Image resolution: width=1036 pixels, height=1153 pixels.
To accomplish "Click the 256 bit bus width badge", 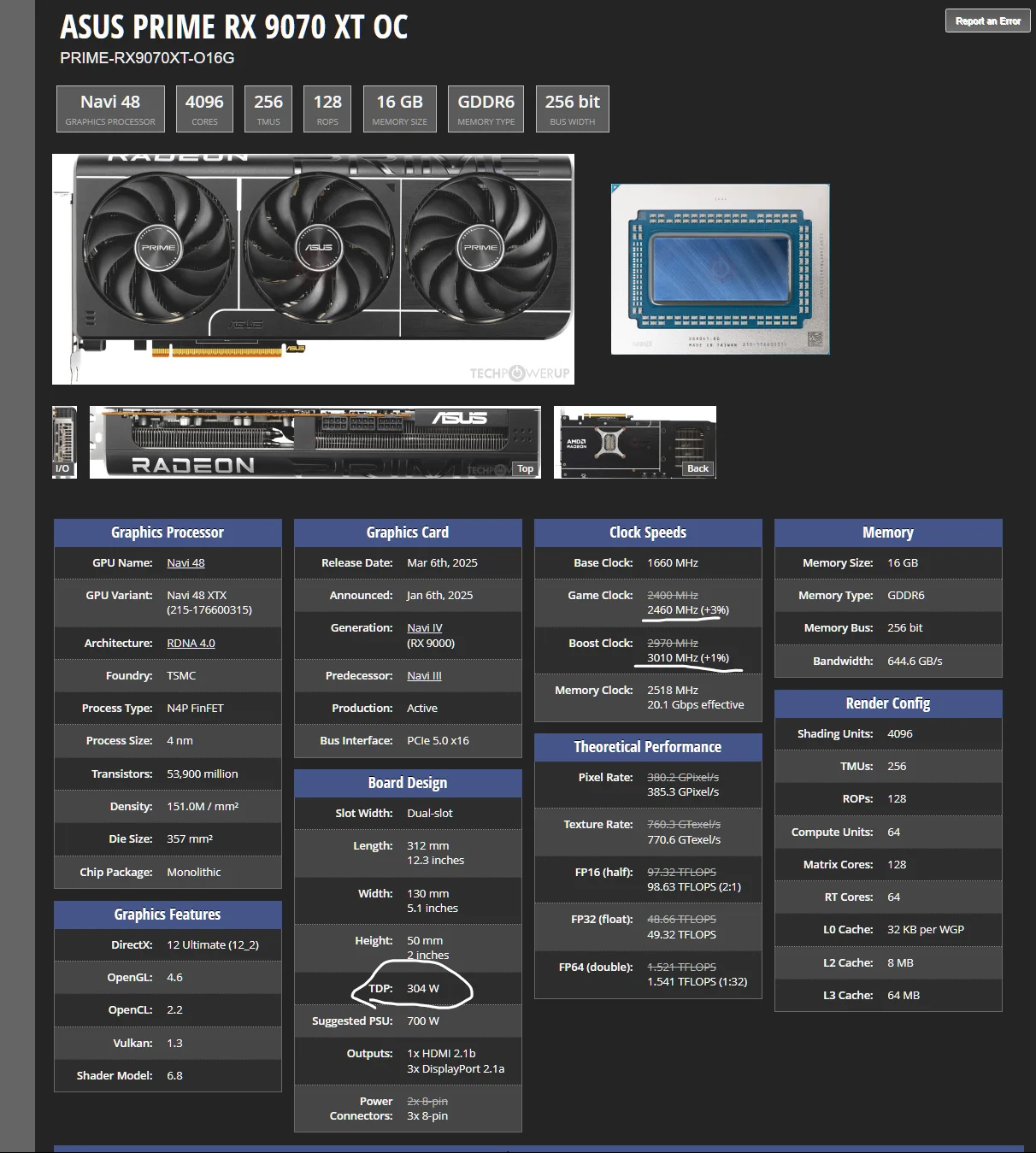I will point(573,109).
